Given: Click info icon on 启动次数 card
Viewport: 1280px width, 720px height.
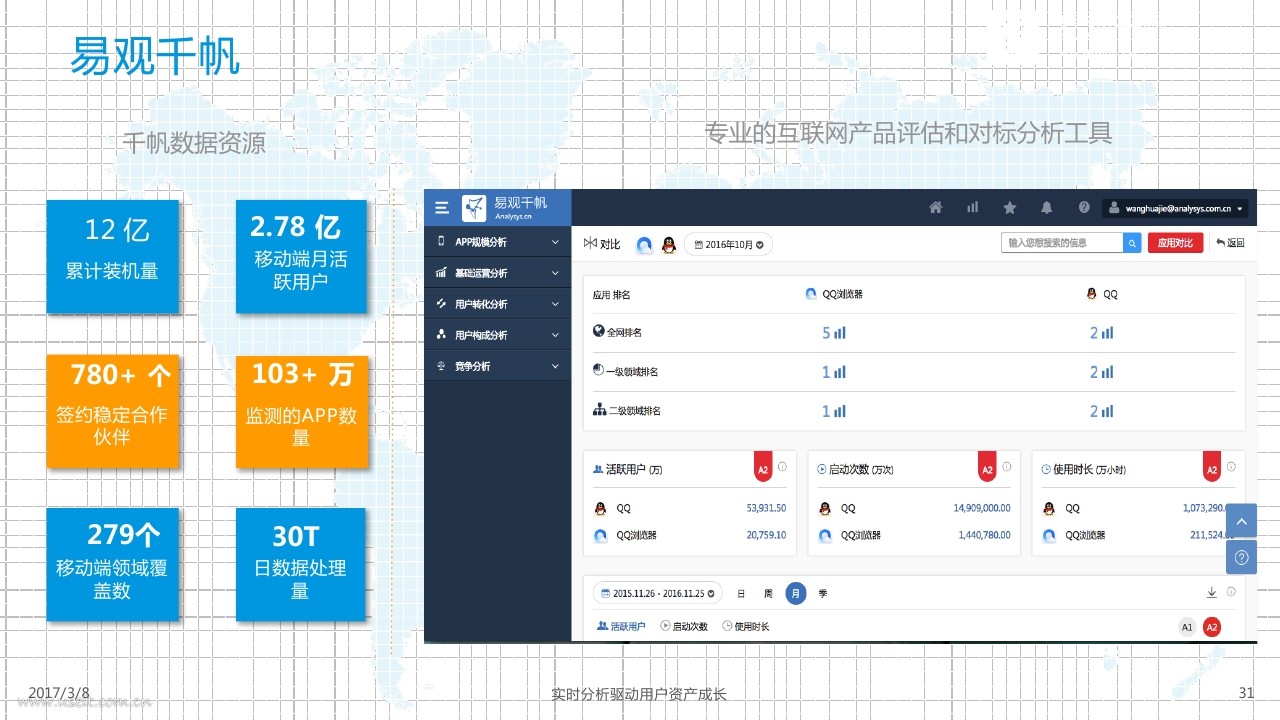Looking at the screenshot, I should [1007, 467].
